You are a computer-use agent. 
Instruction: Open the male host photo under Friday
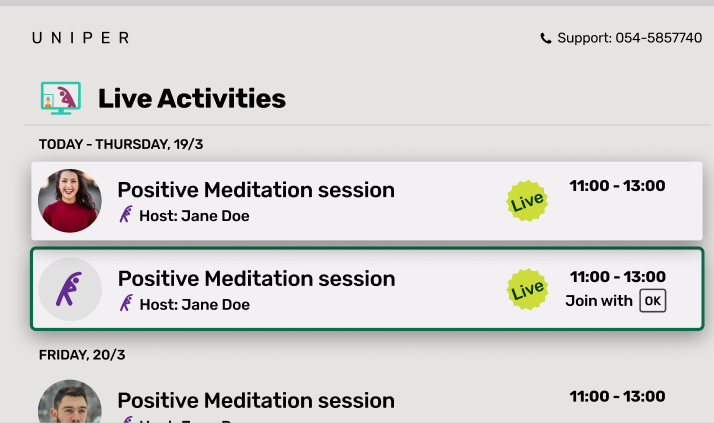tap(70, 405)
